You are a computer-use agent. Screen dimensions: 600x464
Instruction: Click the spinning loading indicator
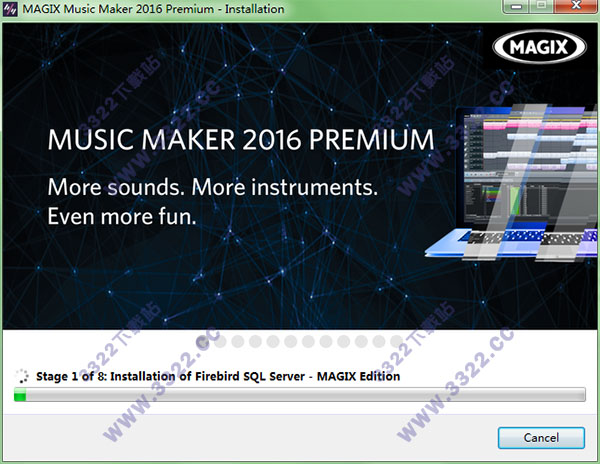pos(22,376)
